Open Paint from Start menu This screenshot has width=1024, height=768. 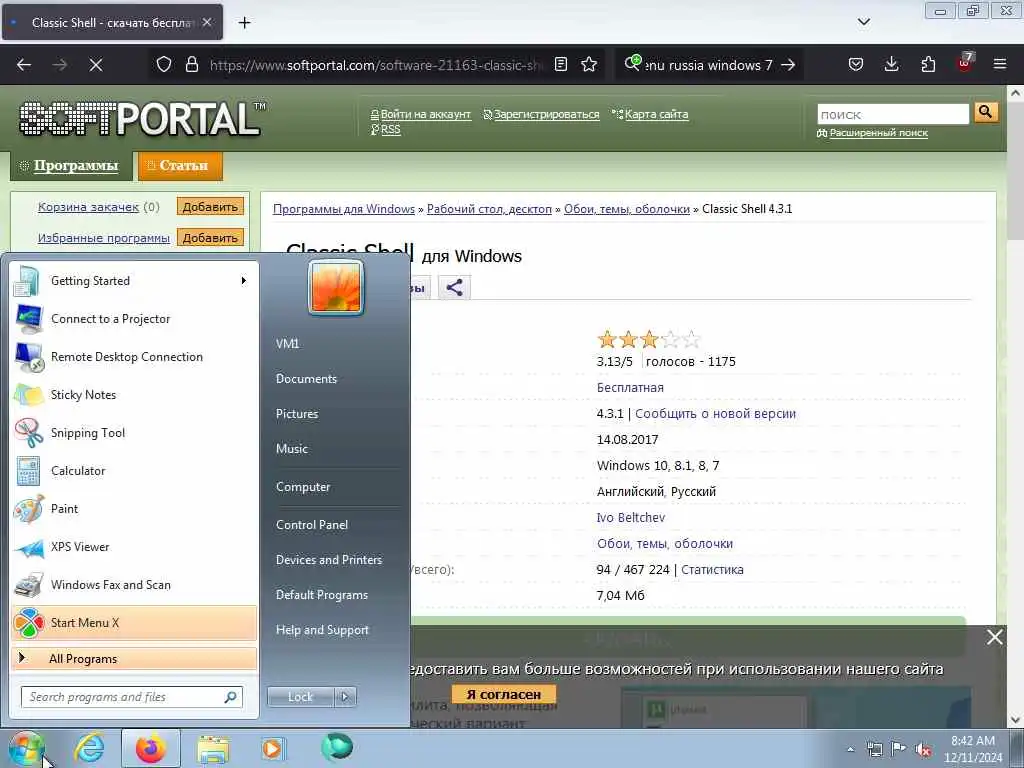(x=134, y=509)
